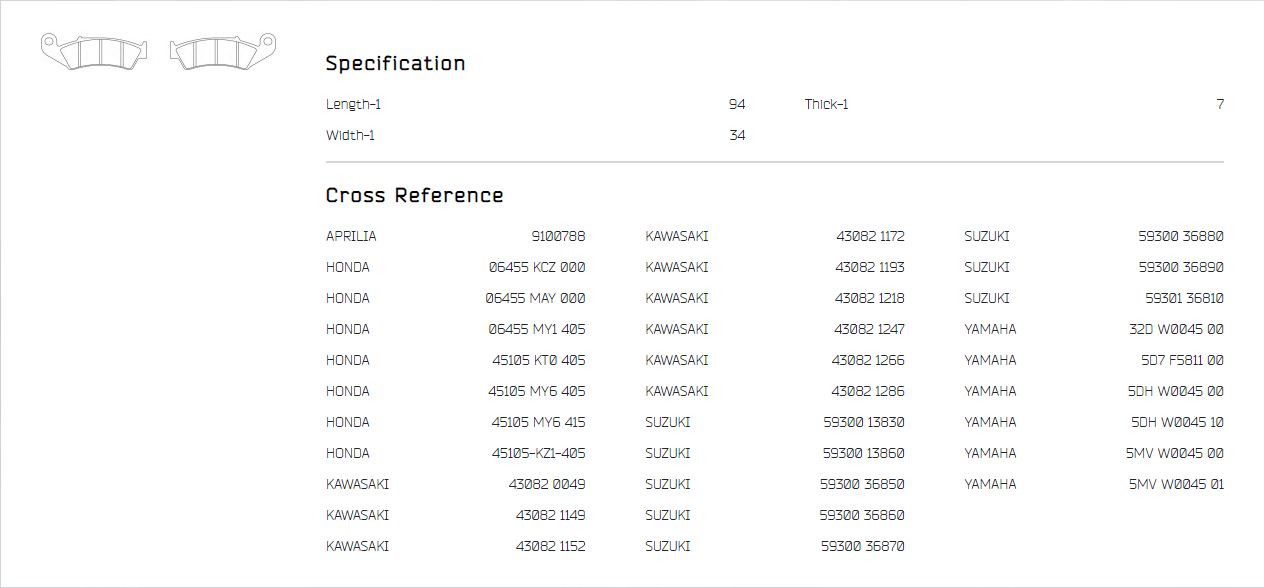Click Honda part 45105 KT0 405
This screenshot has width=1264, height=588.
point(538,360)
